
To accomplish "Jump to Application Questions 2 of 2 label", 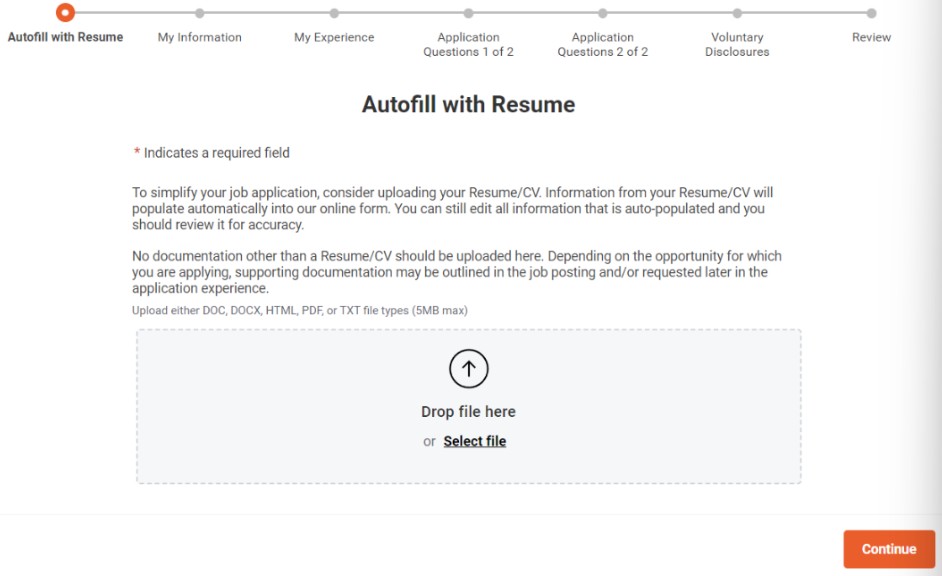I will 603,44.
